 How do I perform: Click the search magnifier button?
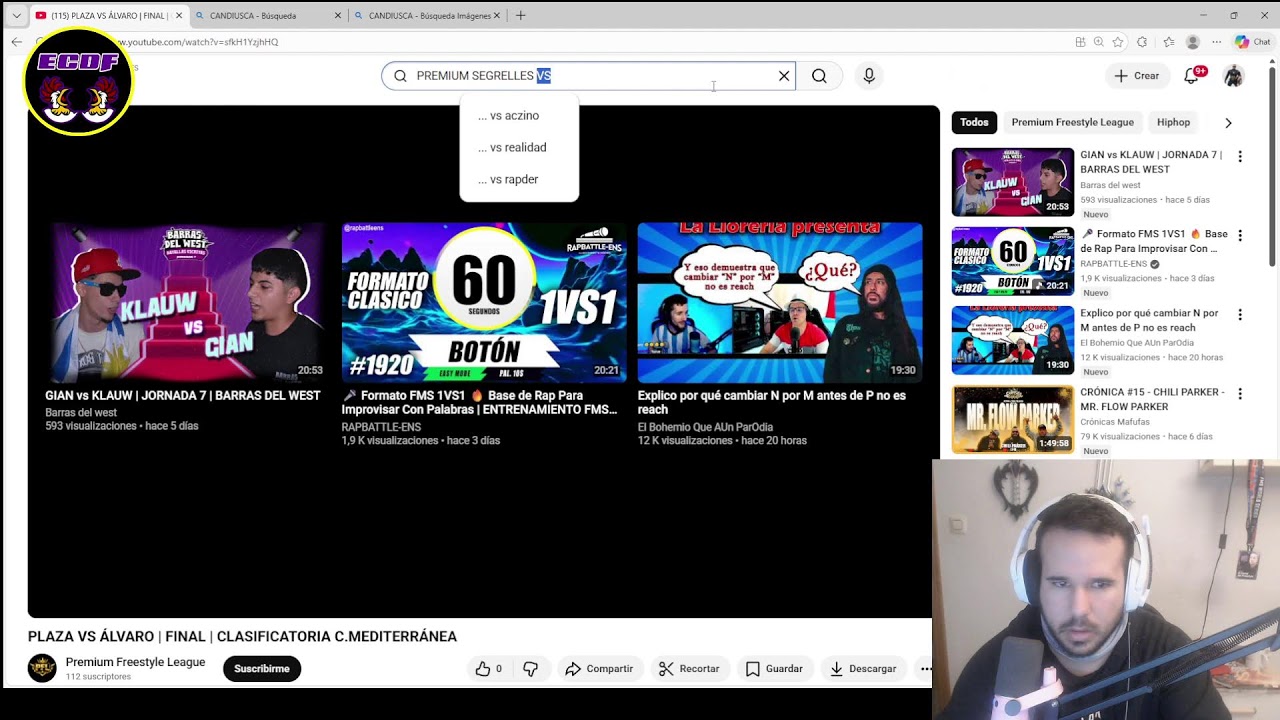(x=819, y=76)
